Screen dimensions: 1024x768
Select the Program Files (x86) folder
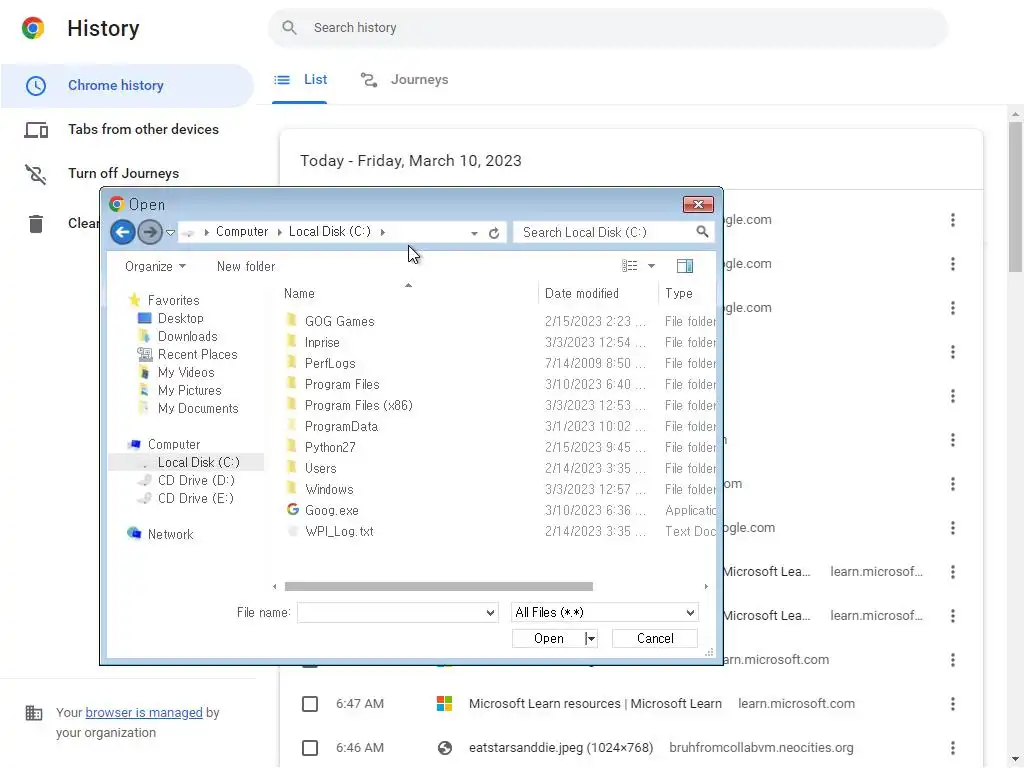[359, 405]
